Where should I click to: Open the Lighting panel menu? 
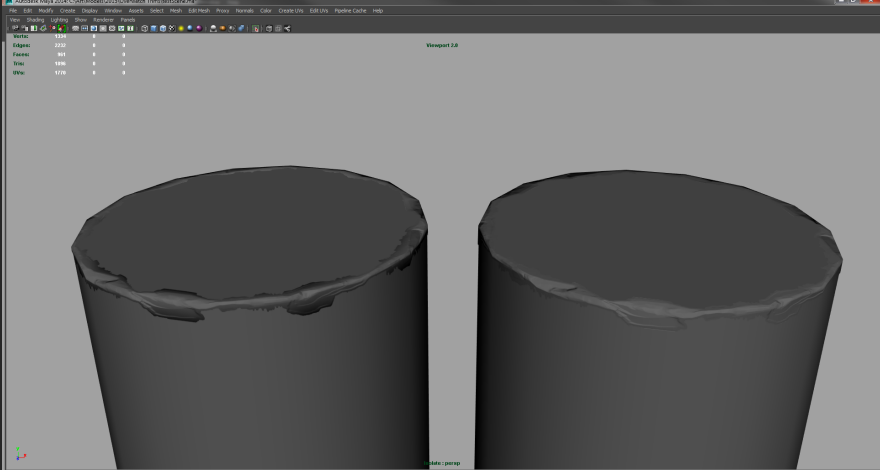59,19
